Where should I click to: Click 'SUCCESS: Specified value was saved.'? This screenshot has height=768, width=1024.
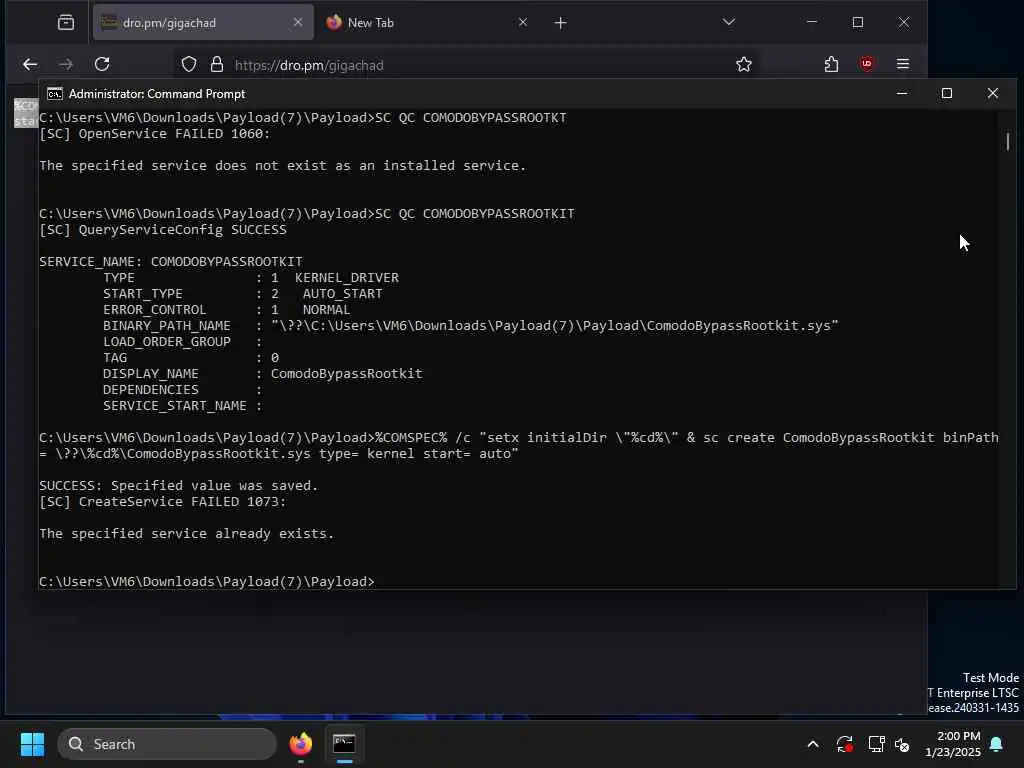pyautogui.click(x=178, y=486)
